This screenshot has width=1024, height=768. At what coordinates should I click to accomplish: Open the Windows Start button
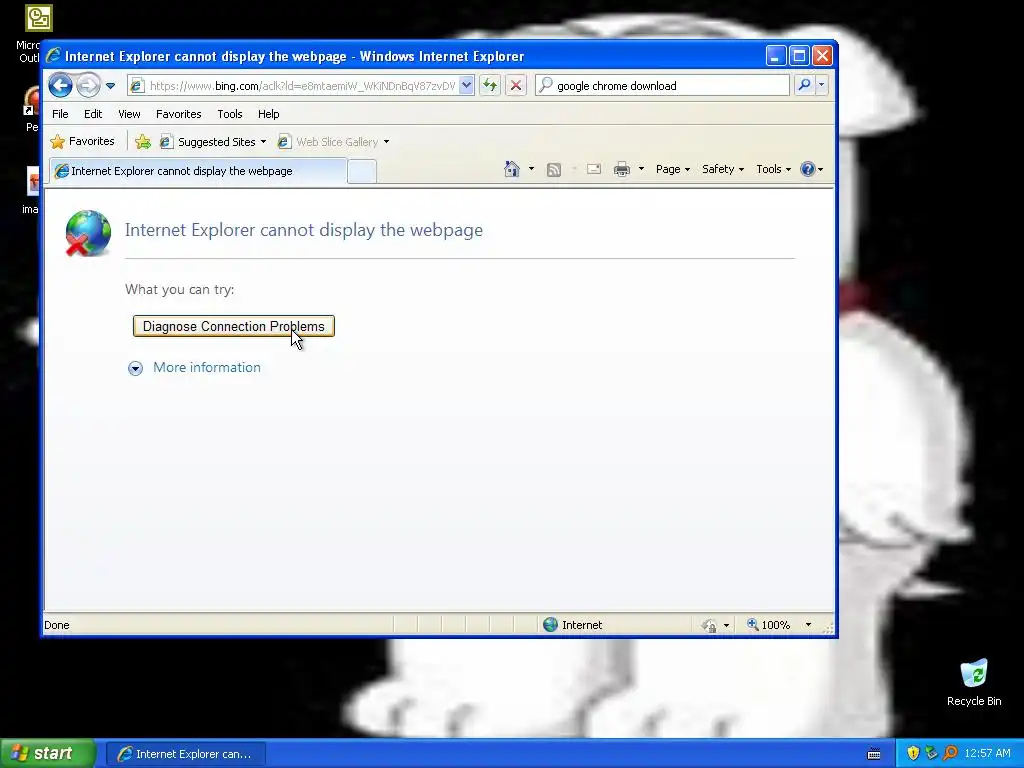pos(47,753)
